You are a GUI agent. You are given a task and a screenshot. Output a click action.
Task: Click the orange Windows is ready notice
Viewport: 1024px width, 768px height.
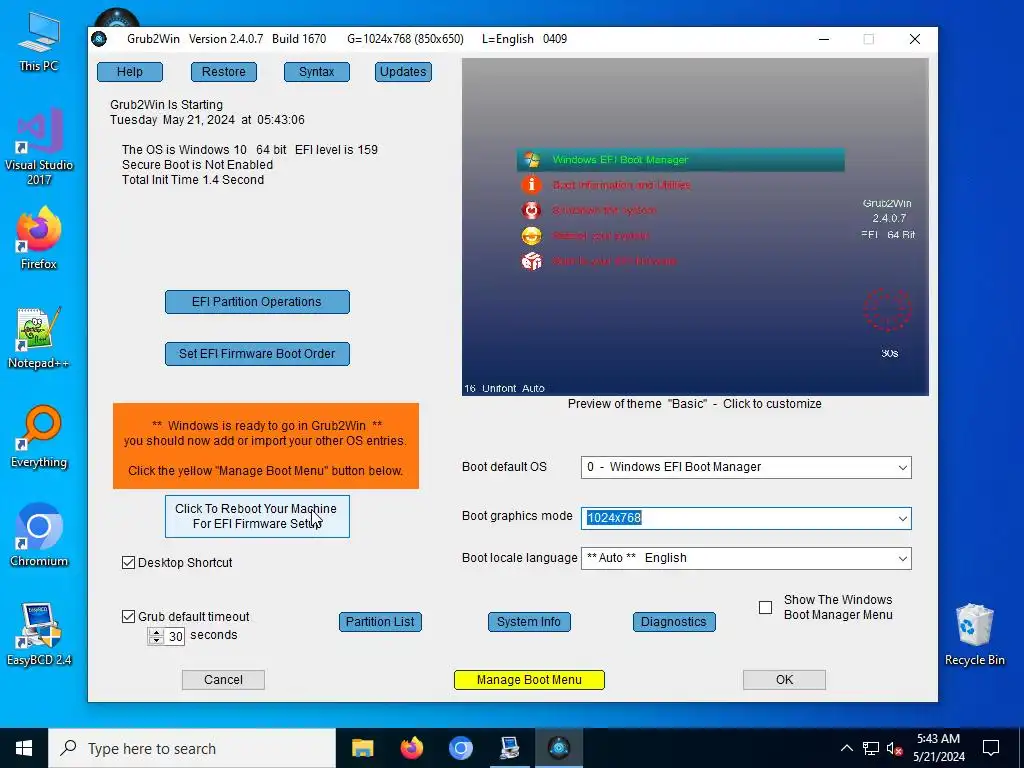point(266,446)
